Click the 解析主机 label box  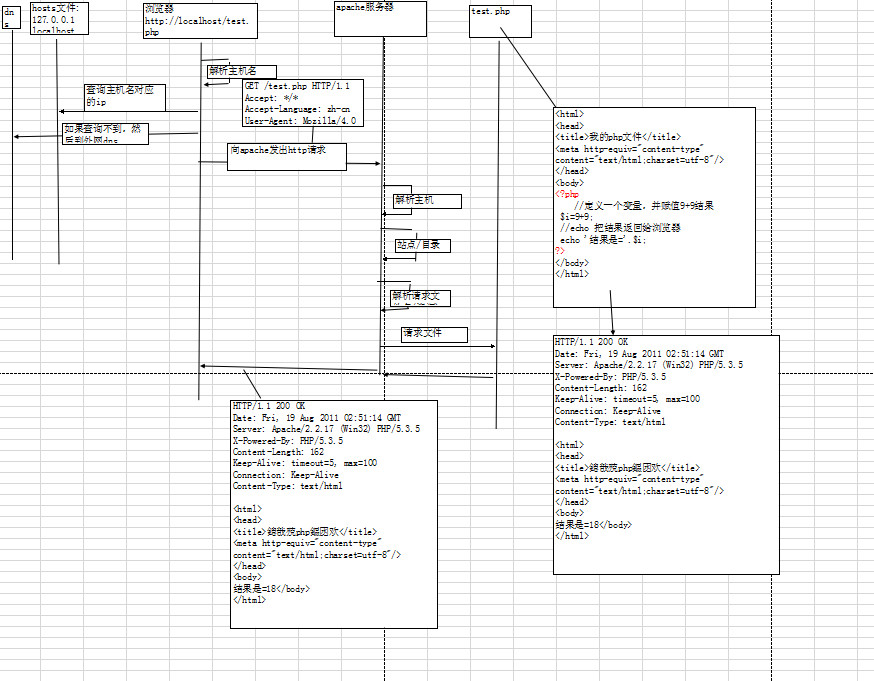(x=428, y=201)
